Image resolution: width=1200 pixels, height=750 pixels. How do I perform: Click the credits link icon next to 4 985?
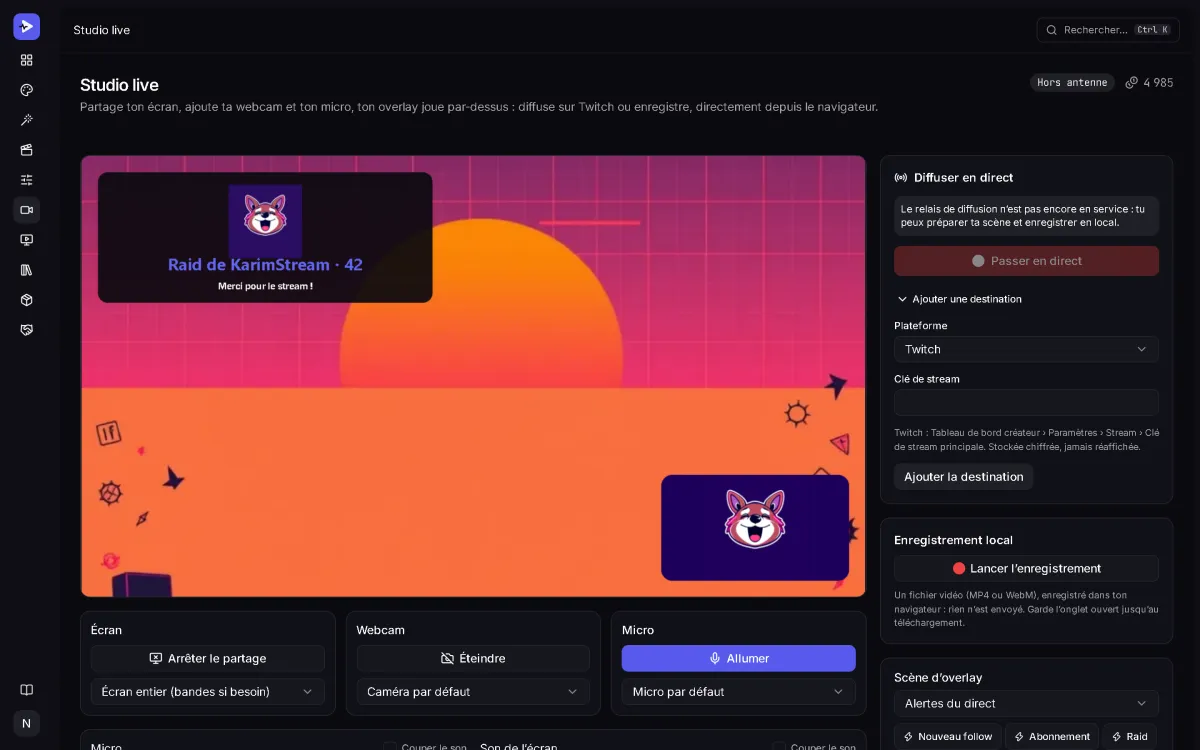click(x=1132, y=82)
